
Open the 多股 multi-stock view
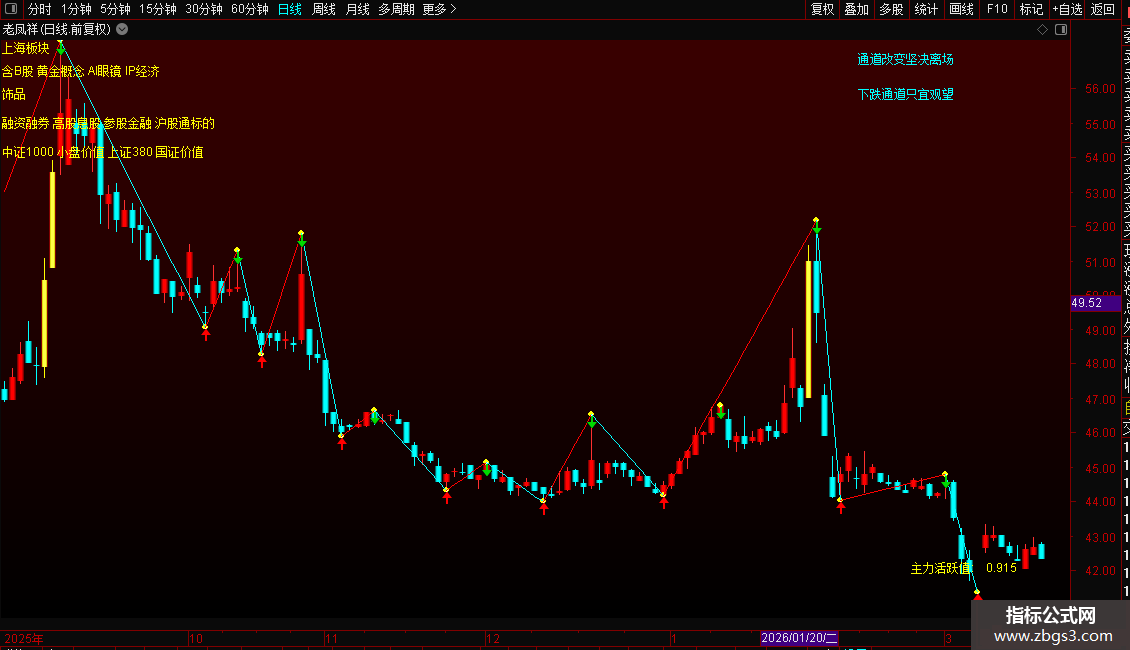pos(891,9)
